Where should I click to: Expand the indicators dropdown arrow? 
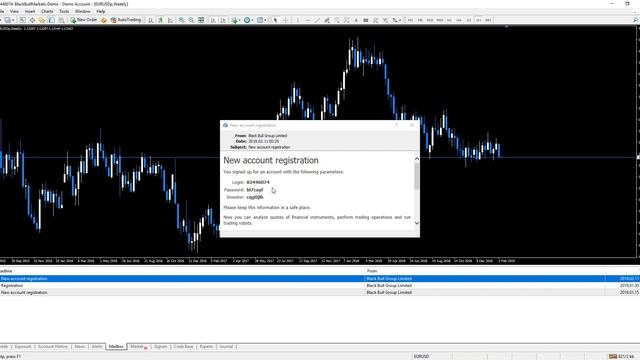[x=240, y=20]
